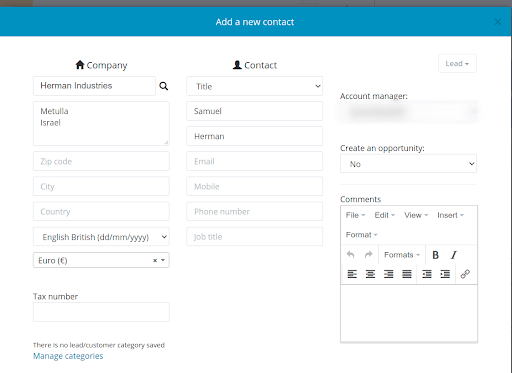This screenshot has width=512, height=373.
Task: Click the Phone number field
Action: (x=255, y=211)
